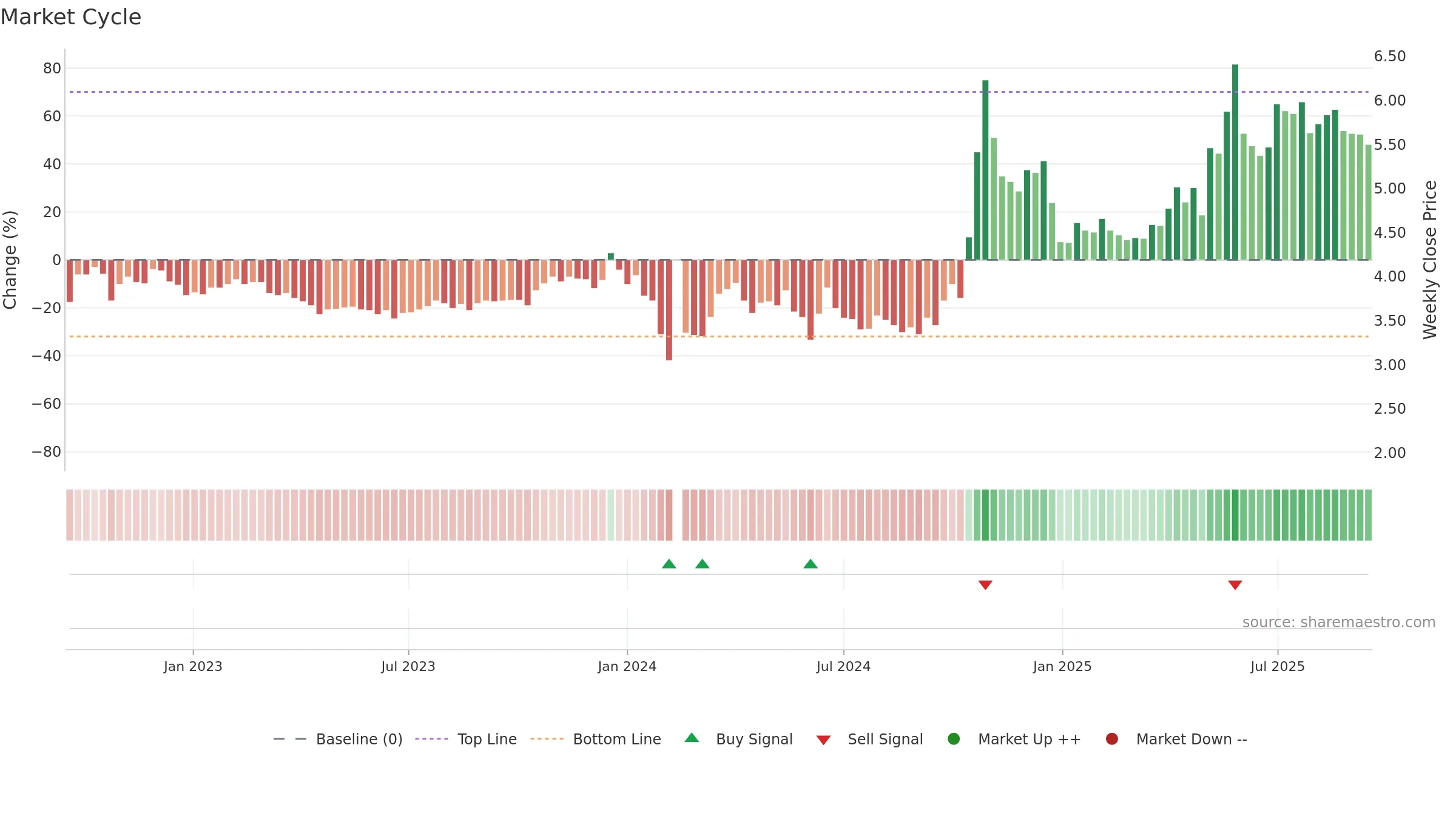Toggle the Buy Signal legend label

coord(754,739)
